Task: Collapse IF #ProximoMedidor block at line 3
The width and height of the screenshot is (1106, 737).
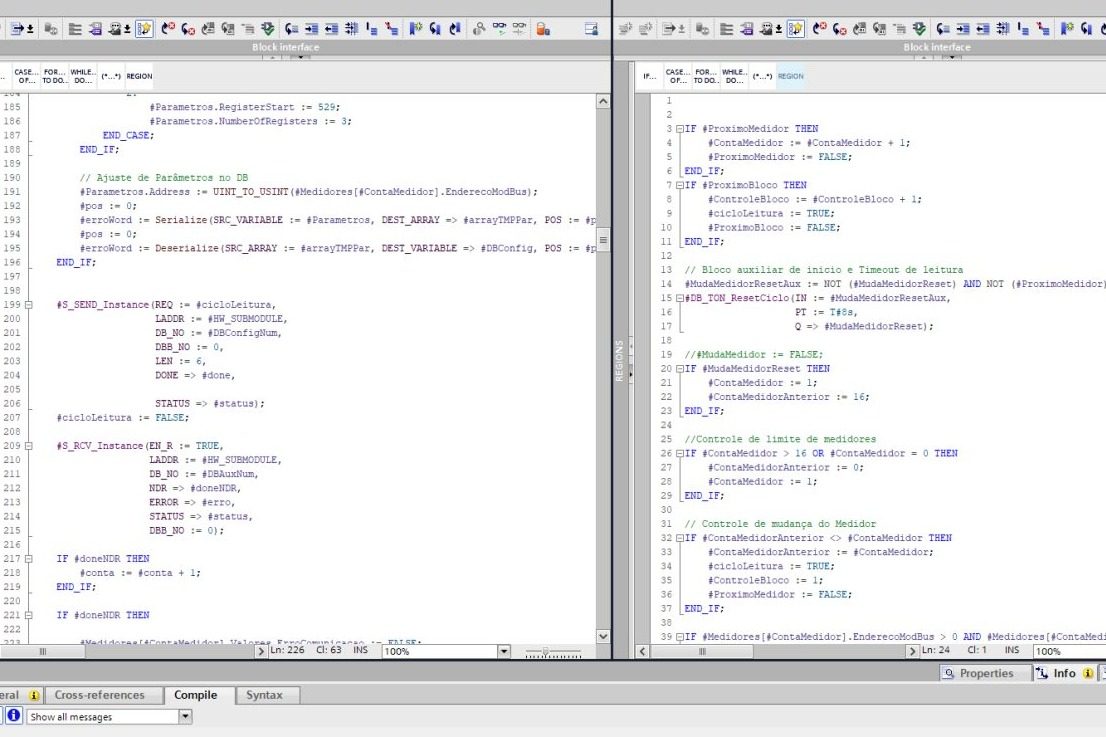Action: [x=680, y=129]
